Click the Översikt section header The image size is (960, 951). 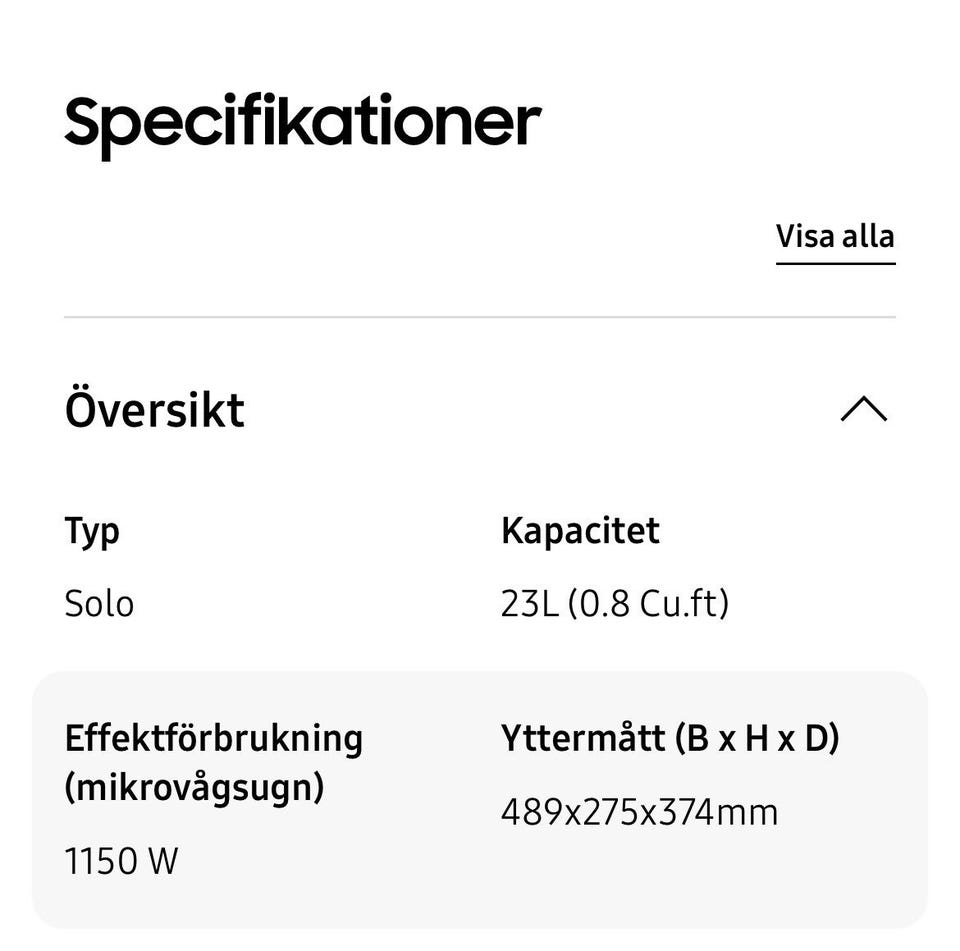[x=155, y=410]
